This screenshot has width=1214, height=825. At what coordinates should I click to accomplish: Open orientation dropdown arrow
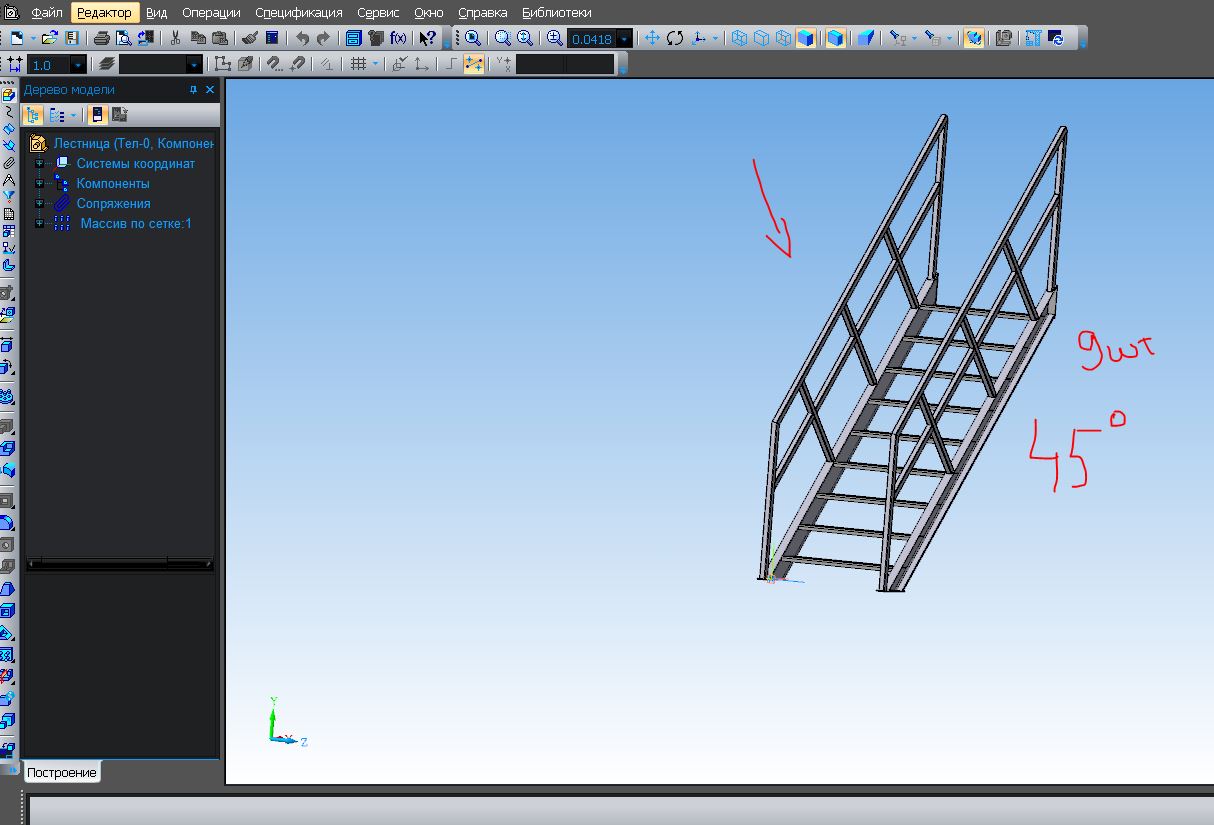pos(715,38)
